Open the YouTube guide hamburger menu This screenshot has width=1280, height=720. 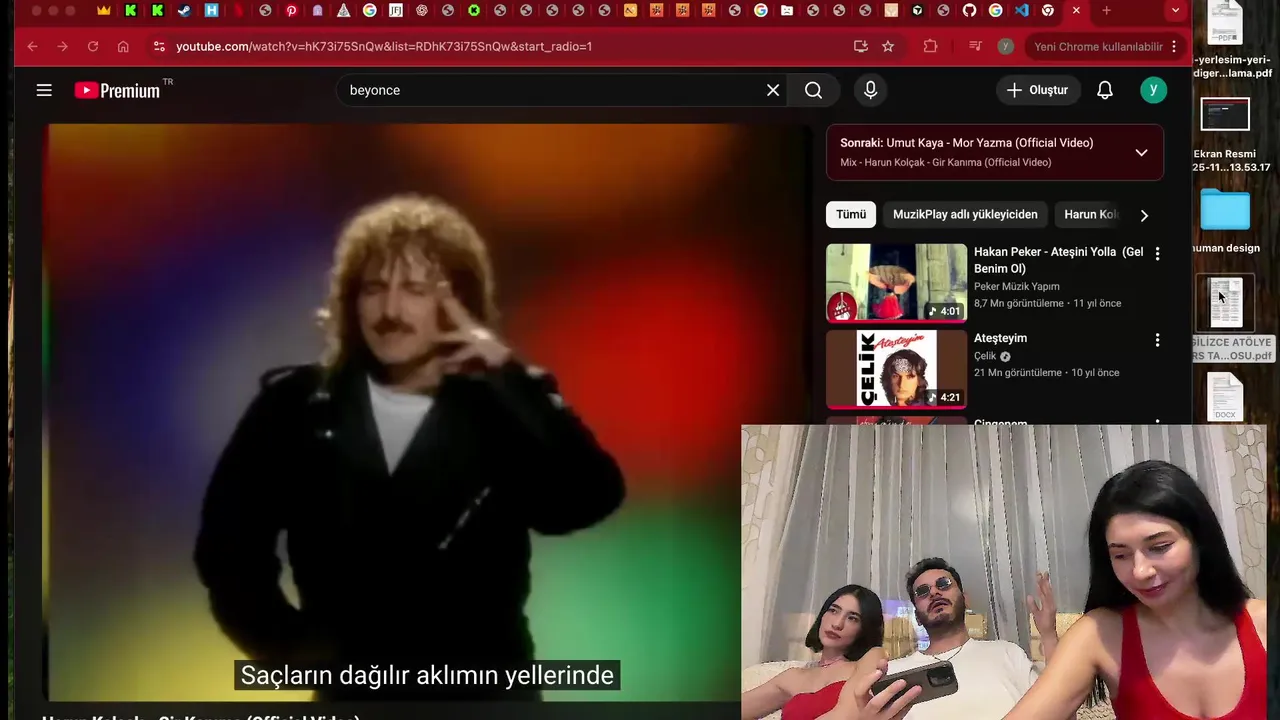point(44,90)
